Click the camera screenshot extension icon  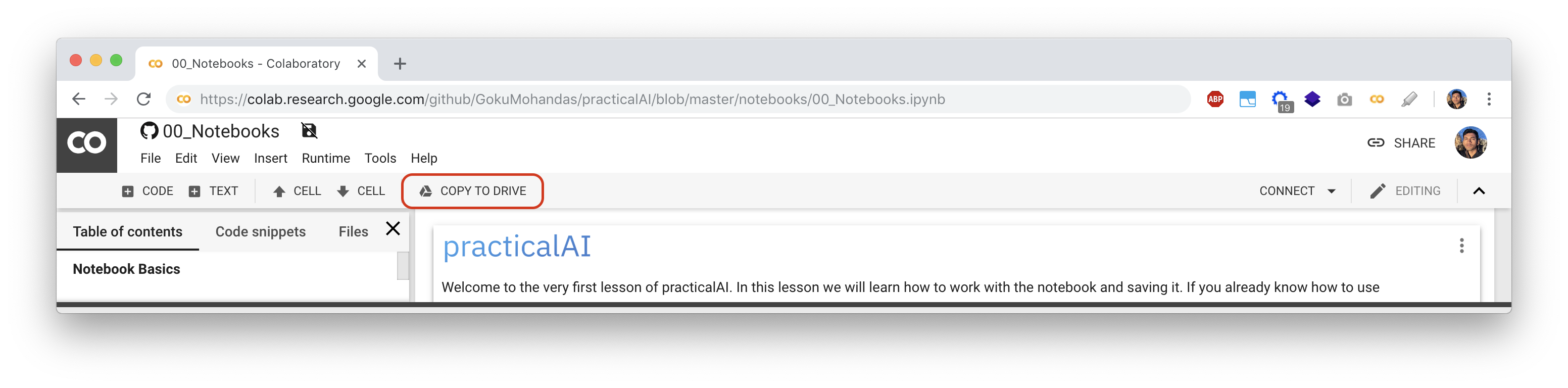(x=1344, y=100)
